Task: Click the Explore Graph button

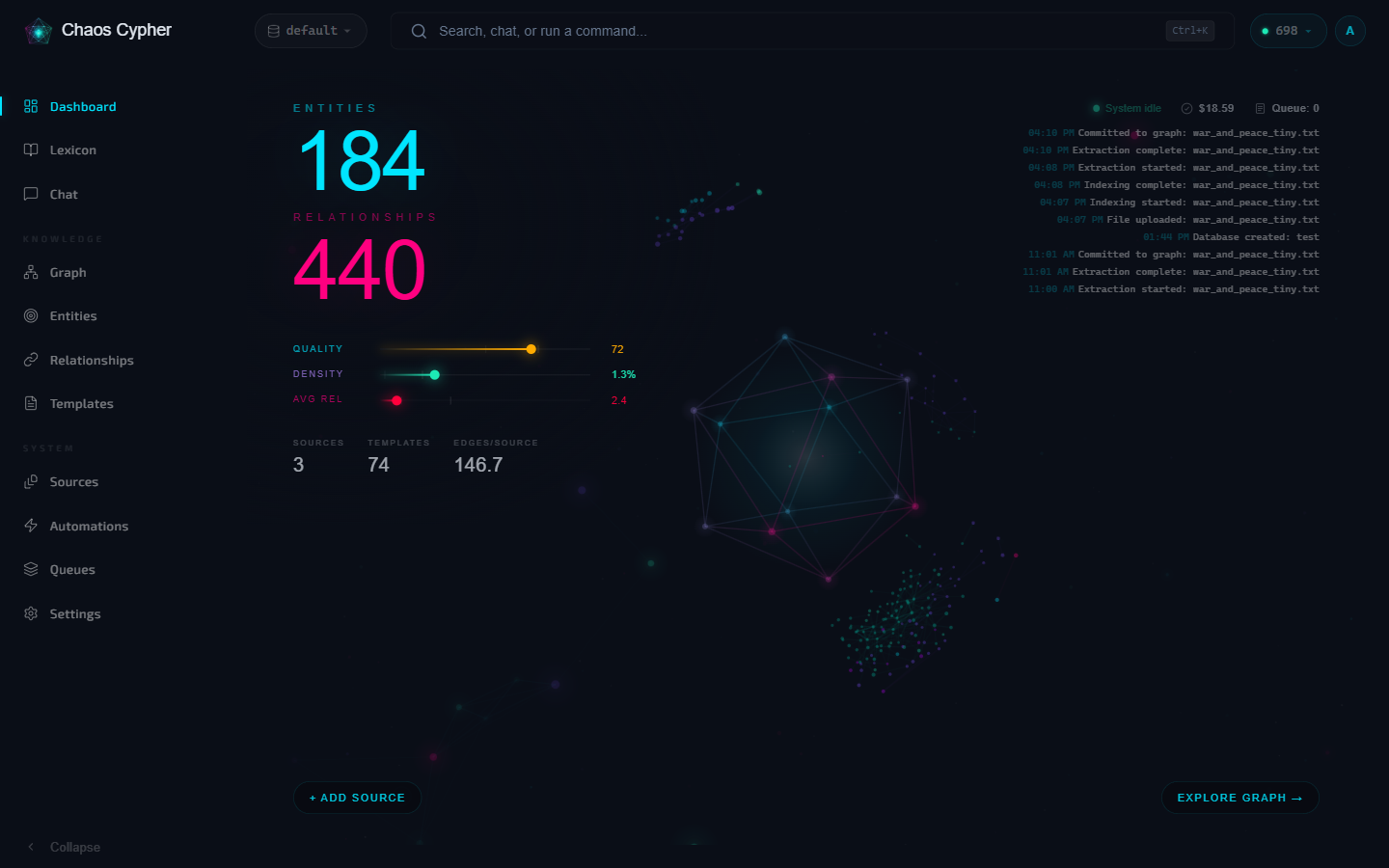Action: pos(1239,798)
